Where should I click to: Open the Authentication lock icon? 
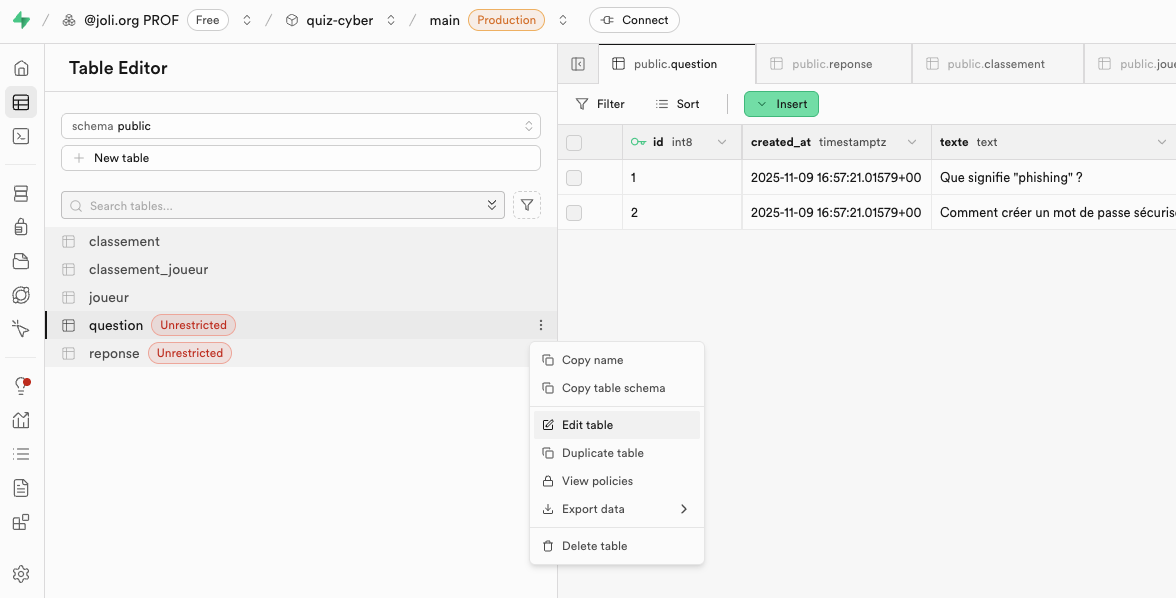click(21, 227)
